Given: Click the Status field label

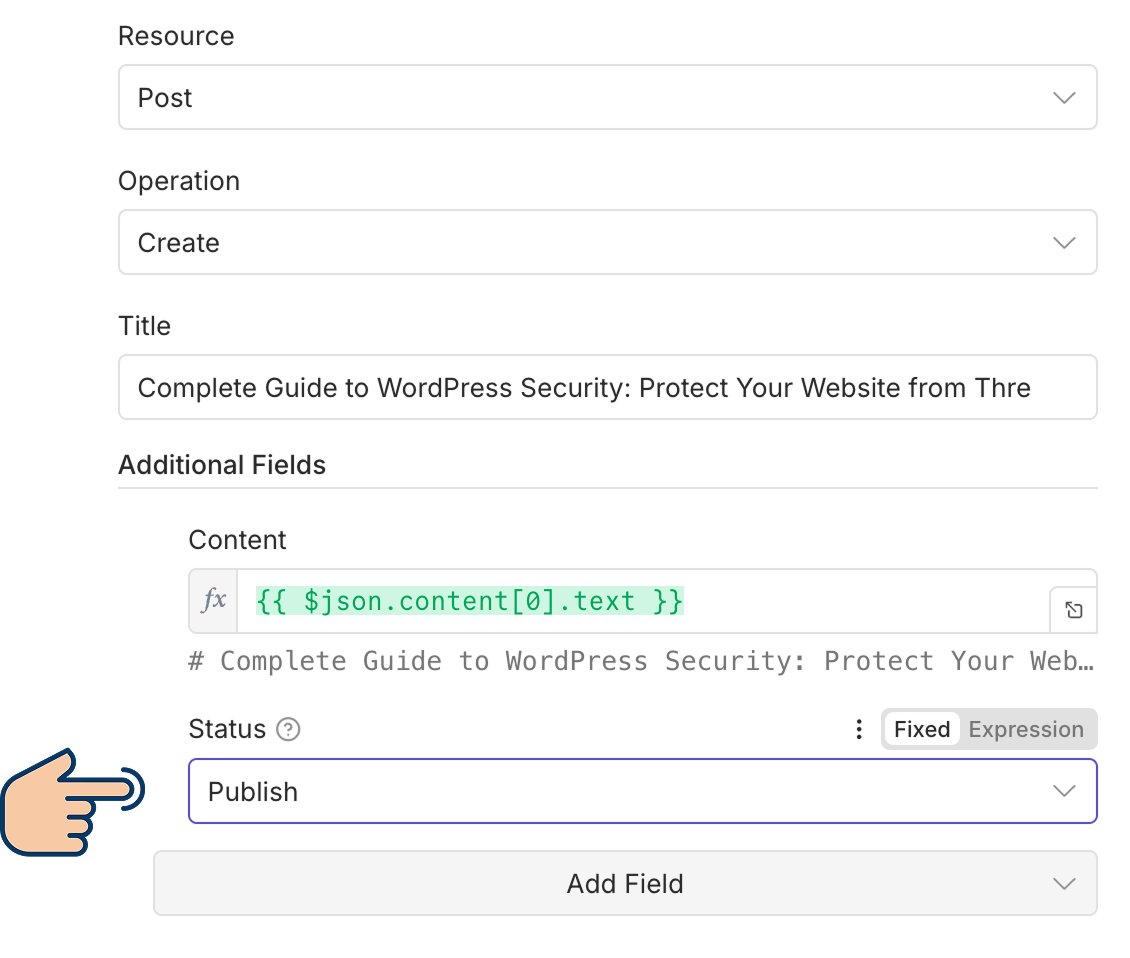Looking at the screenshot, I should pos(227,730).
